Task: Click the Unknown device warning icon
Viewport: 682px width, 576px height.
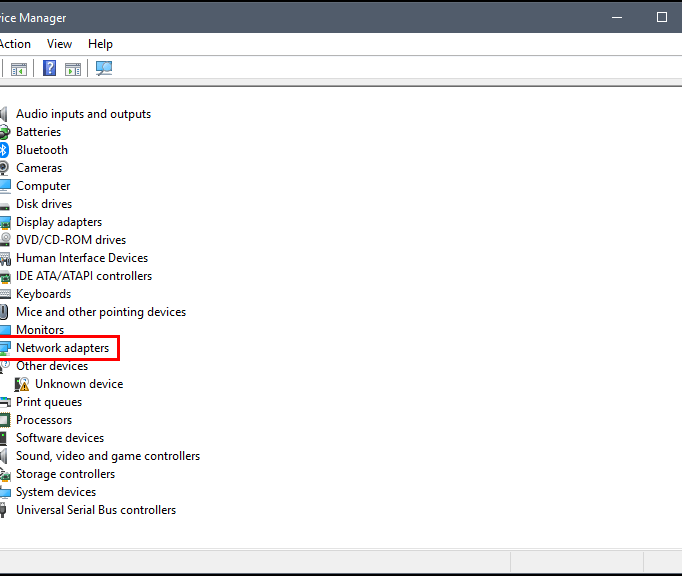Action: click(x=22, y=384)
